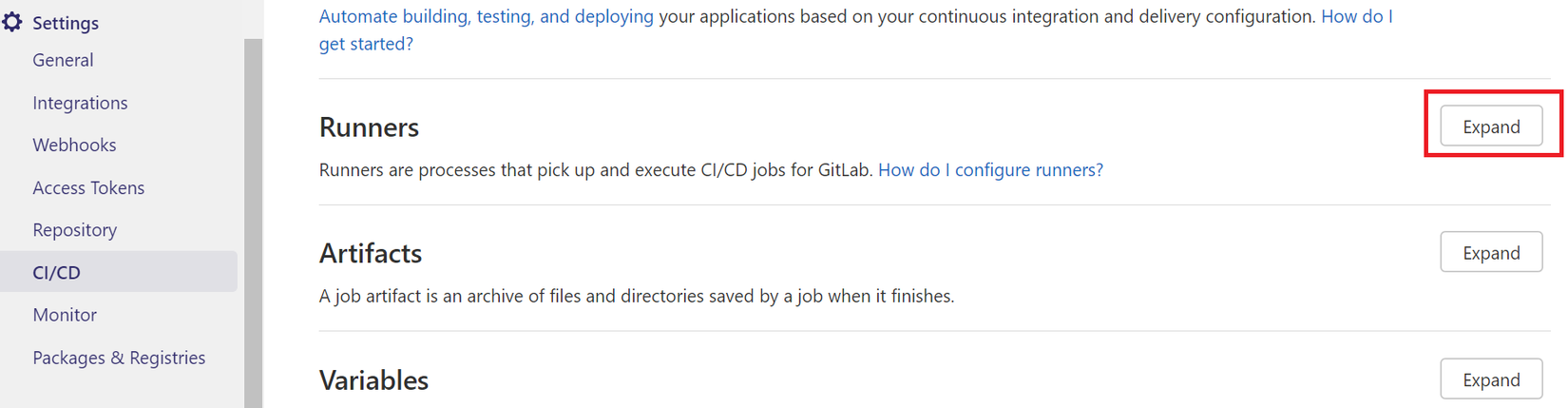Select the CI/CD sidebar item
The width and height of the screenshot is (1568, 408).
[x=57, y=272]
